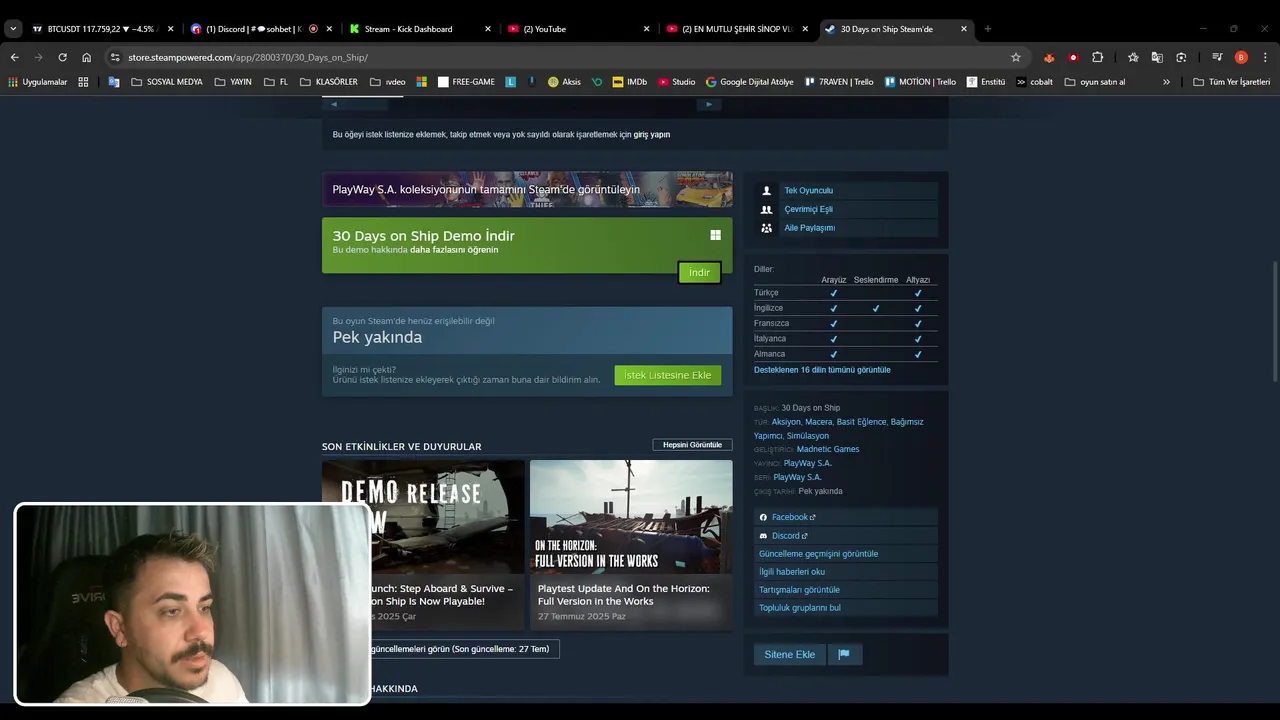Open the YAYIN bookmark folder
1280x720 pixels.
pos(232,82)
